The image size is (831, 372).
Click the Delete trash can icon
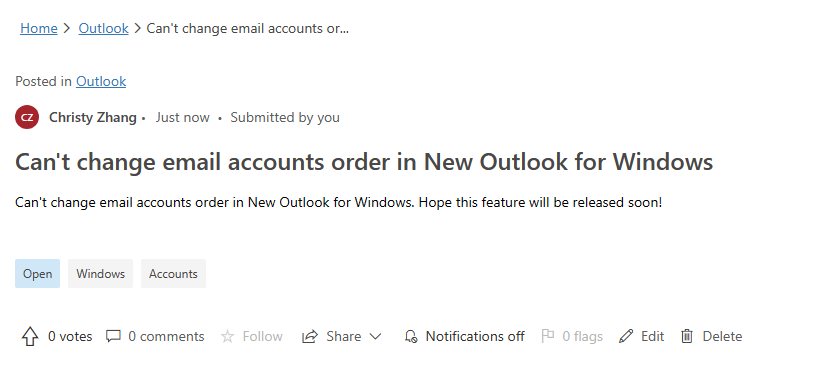[x=687, y=336]
